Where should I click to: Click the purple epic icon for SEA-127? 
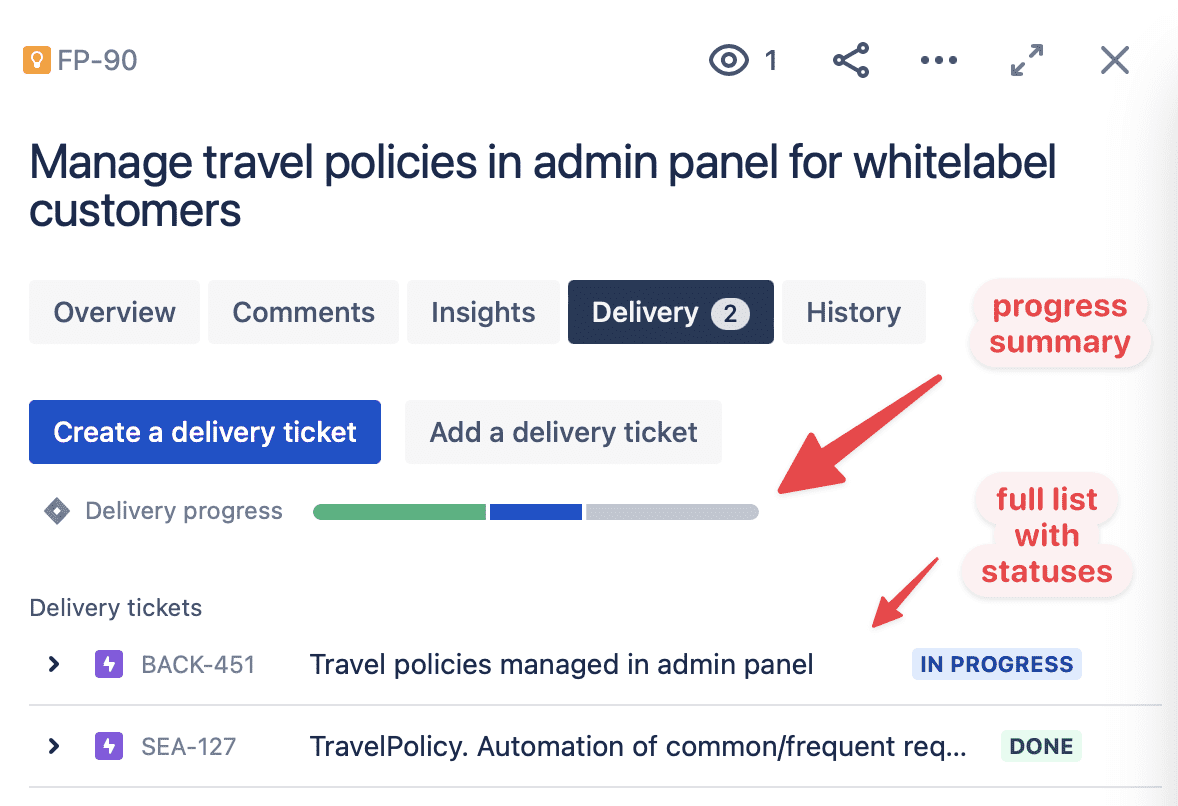(x=109, y=746)
